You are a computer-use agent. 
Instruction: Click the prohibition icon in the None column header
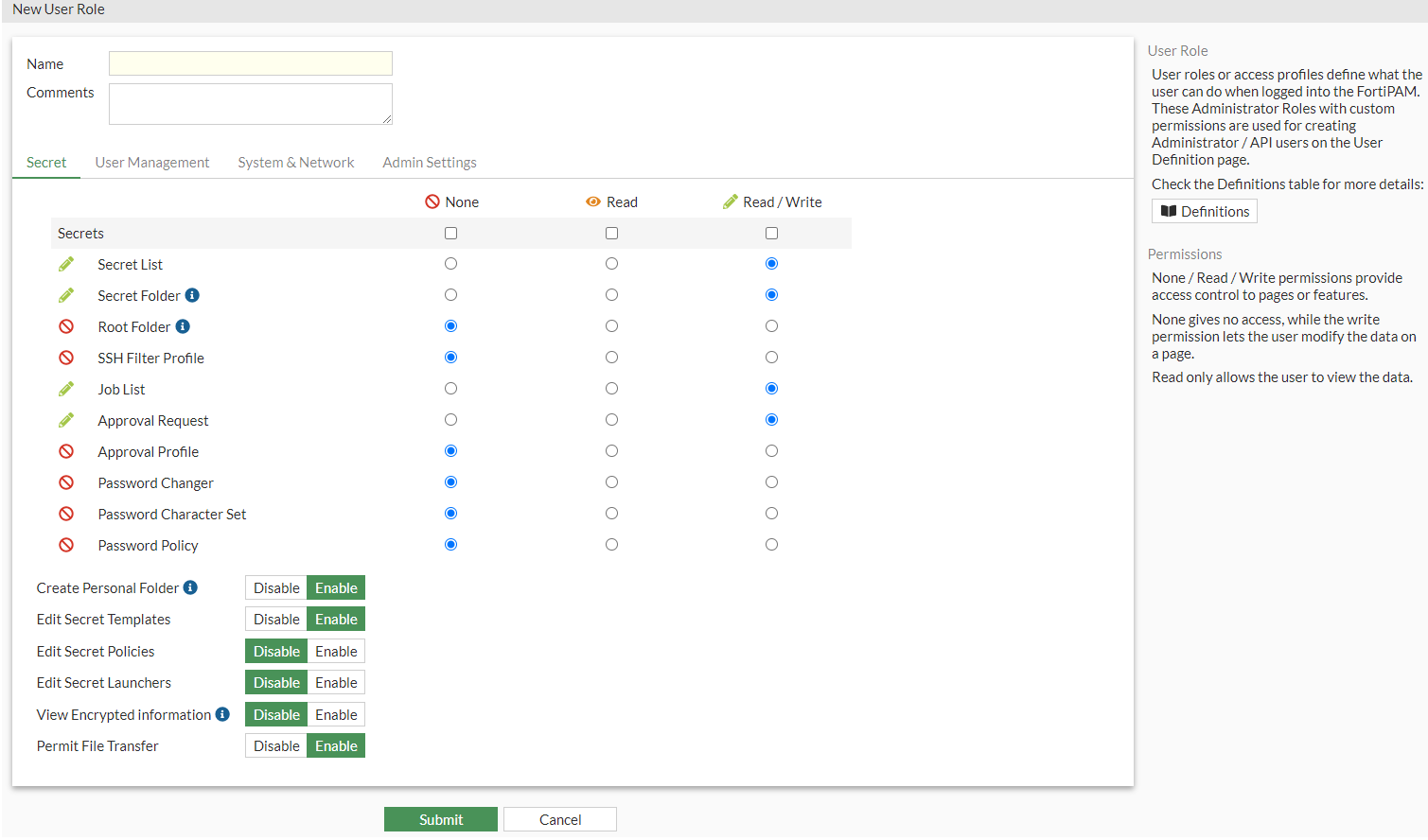point(431,201)
